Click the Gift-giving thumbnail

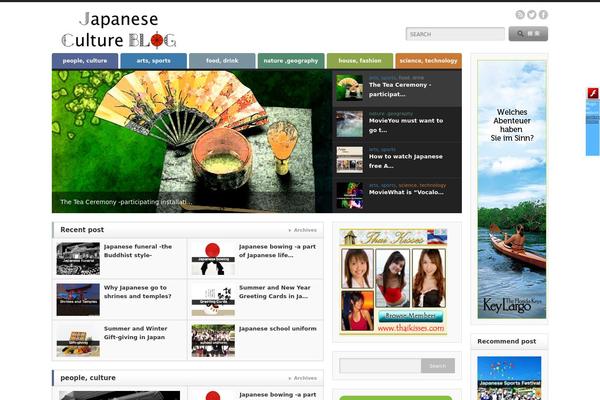[x=78, y=340]
